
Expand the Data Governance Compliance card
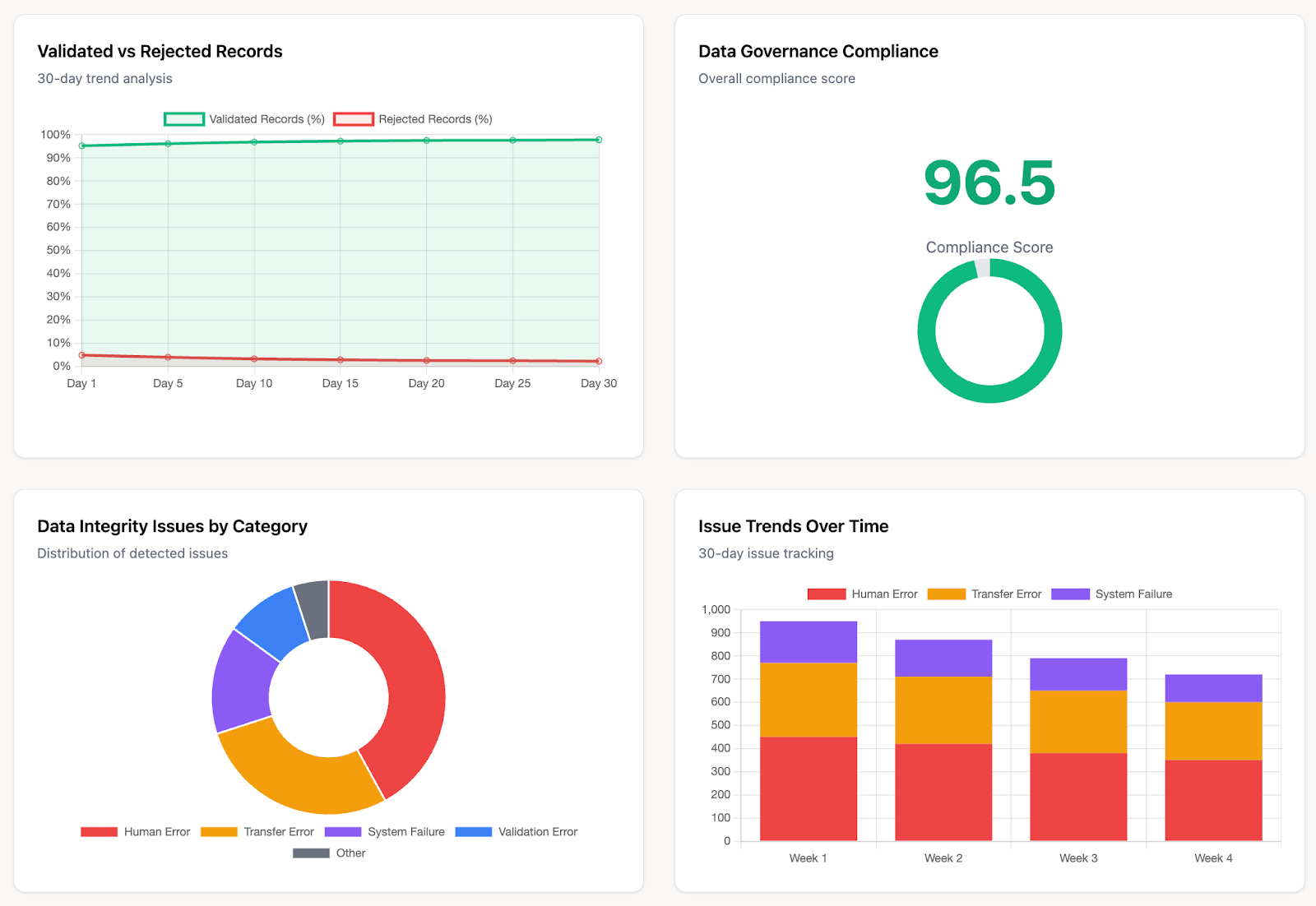pos(818,51)
